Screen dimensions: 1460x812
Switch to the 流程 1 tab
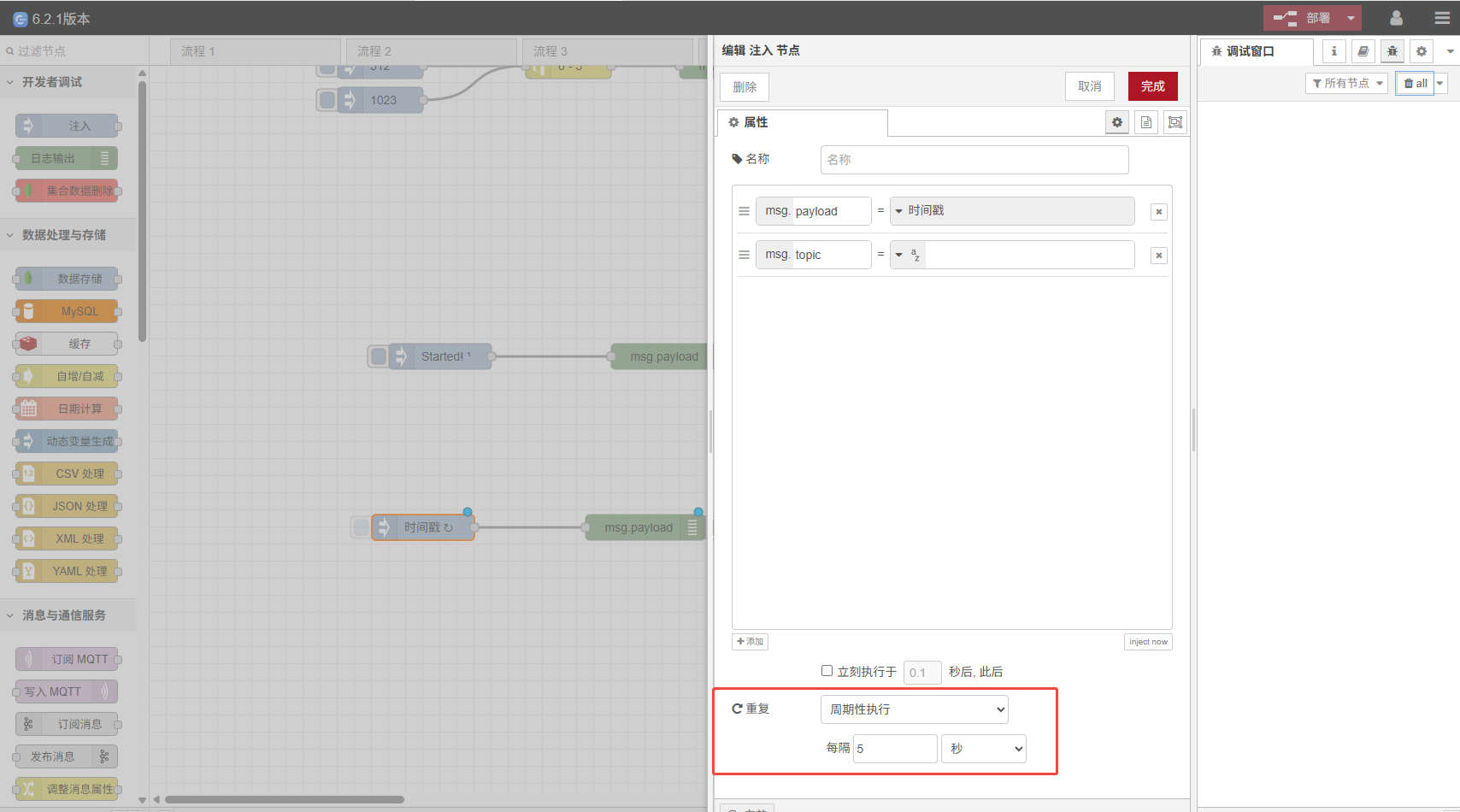tap(255, 51)
